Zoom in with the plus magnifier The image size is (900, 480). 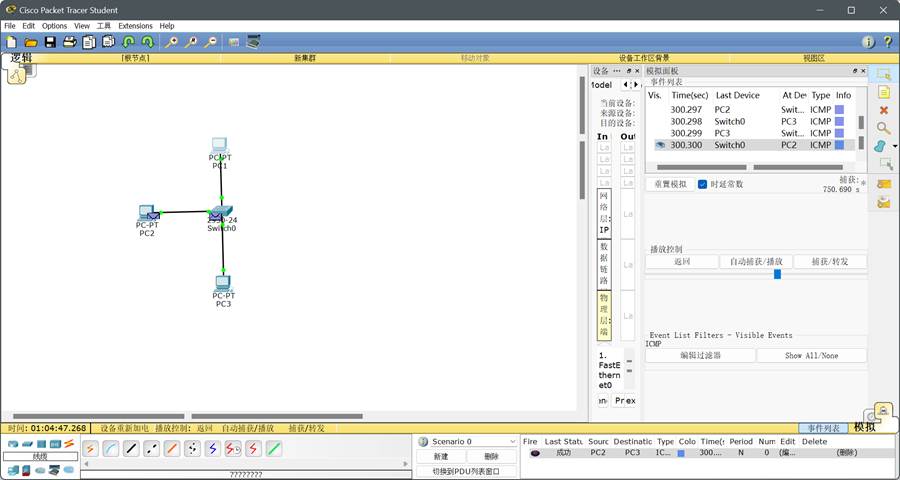click(171, 42)
